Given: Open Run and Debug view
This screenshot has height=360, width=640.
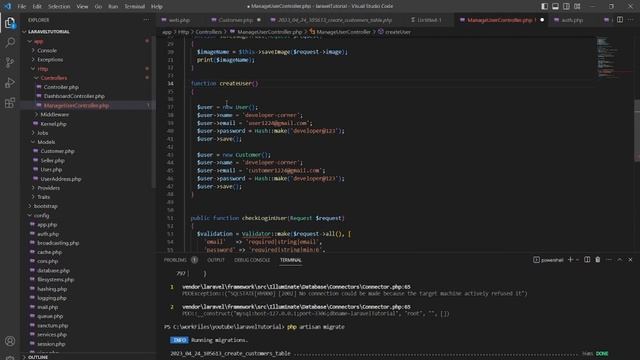Looking at the screenshot, I should (x=10, y=82).
